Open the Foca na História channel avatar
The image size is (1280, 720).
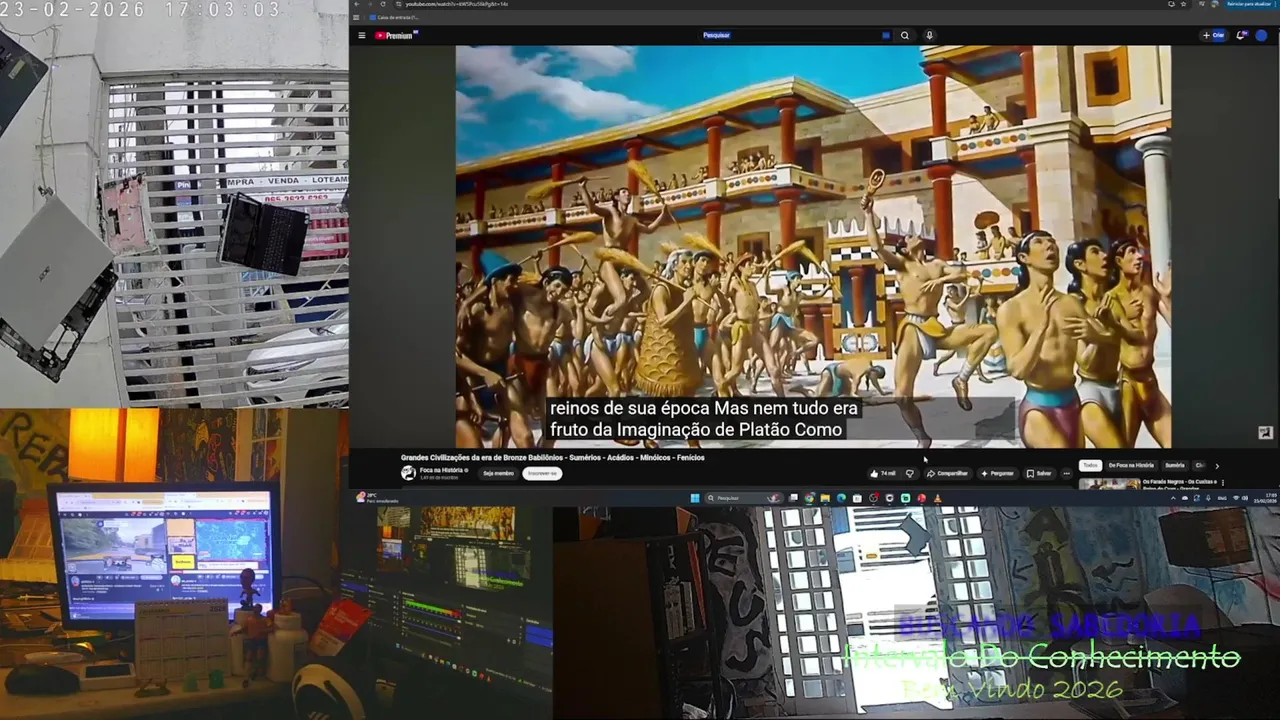tap(408, 473)
